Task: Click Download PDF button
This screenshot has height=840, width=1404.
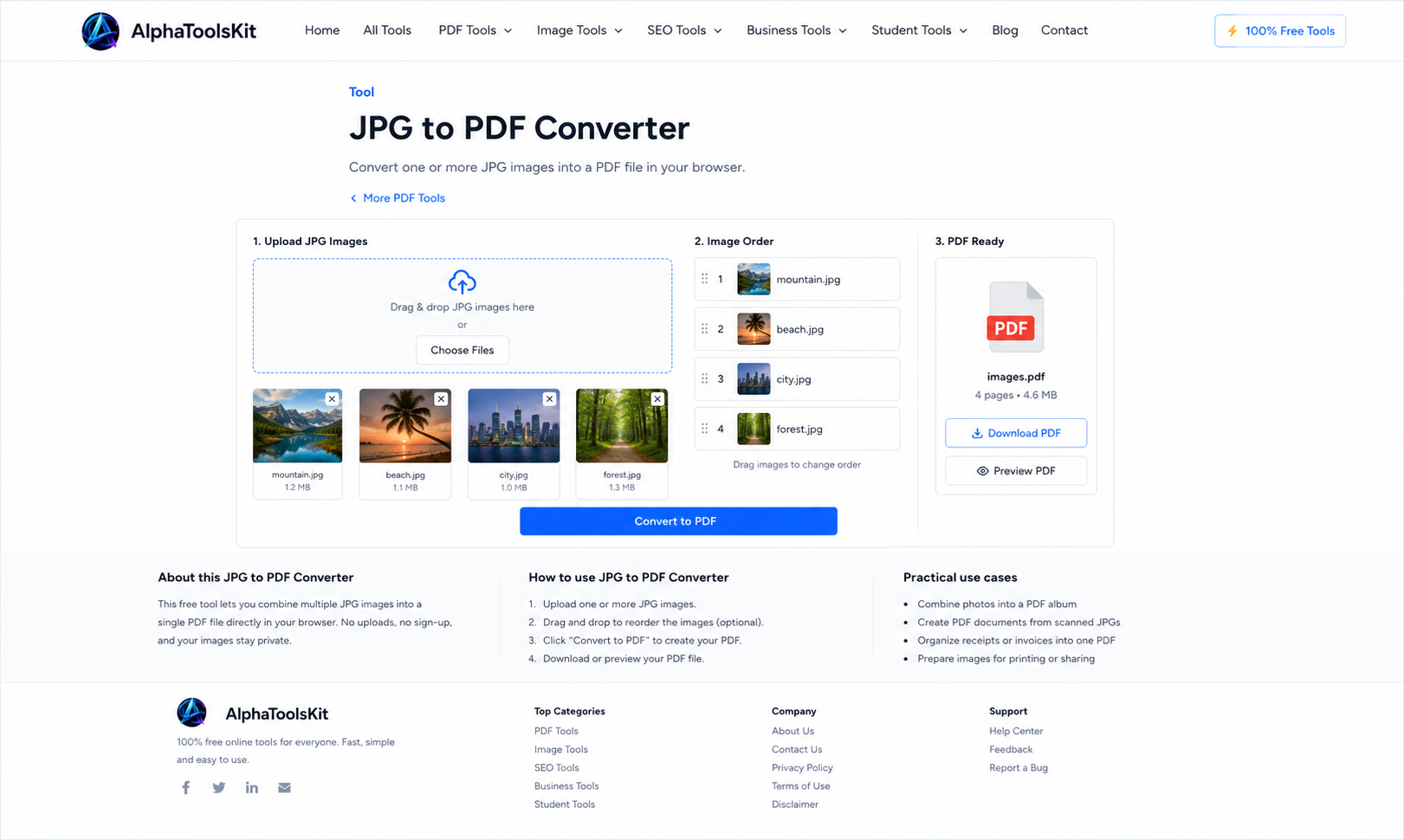Action: [1016, 433]
